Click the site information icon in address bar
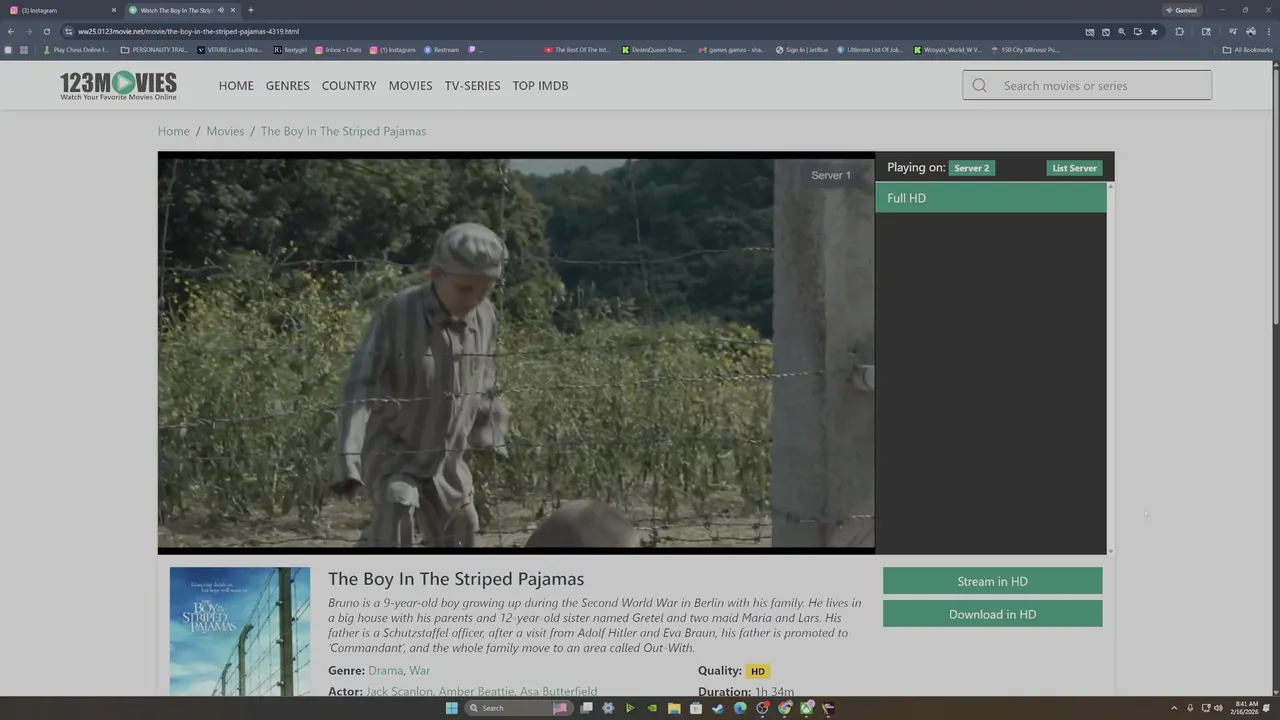 (68, 31)
